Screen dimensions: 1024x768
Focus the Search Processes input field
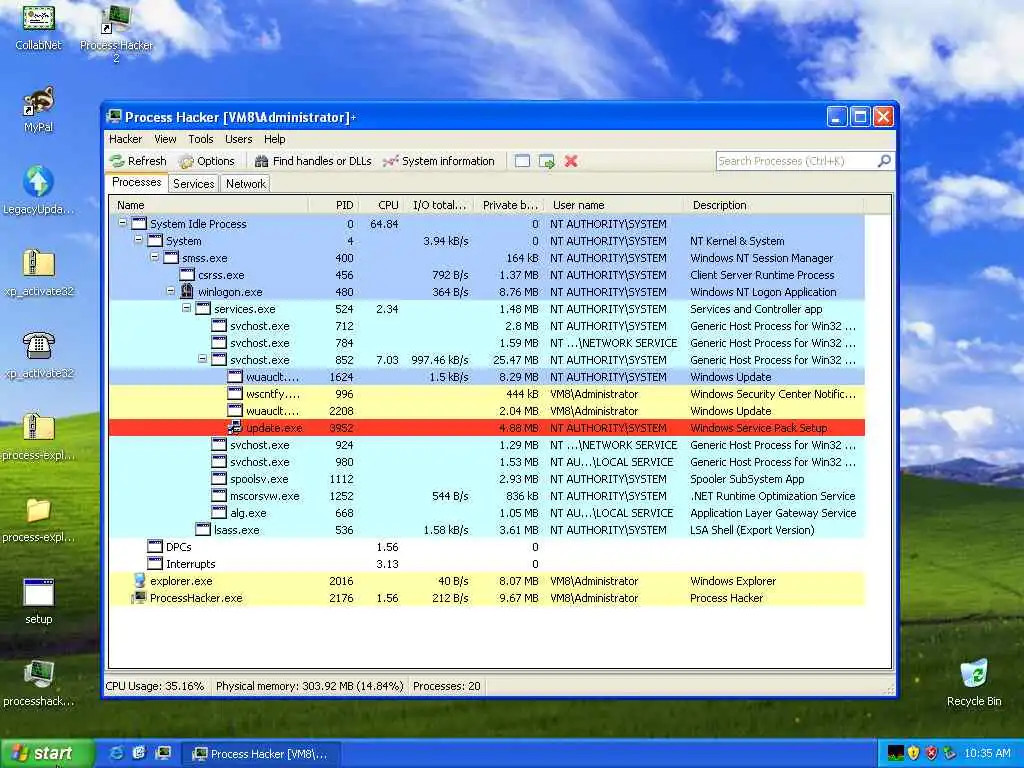click(797, 161)
